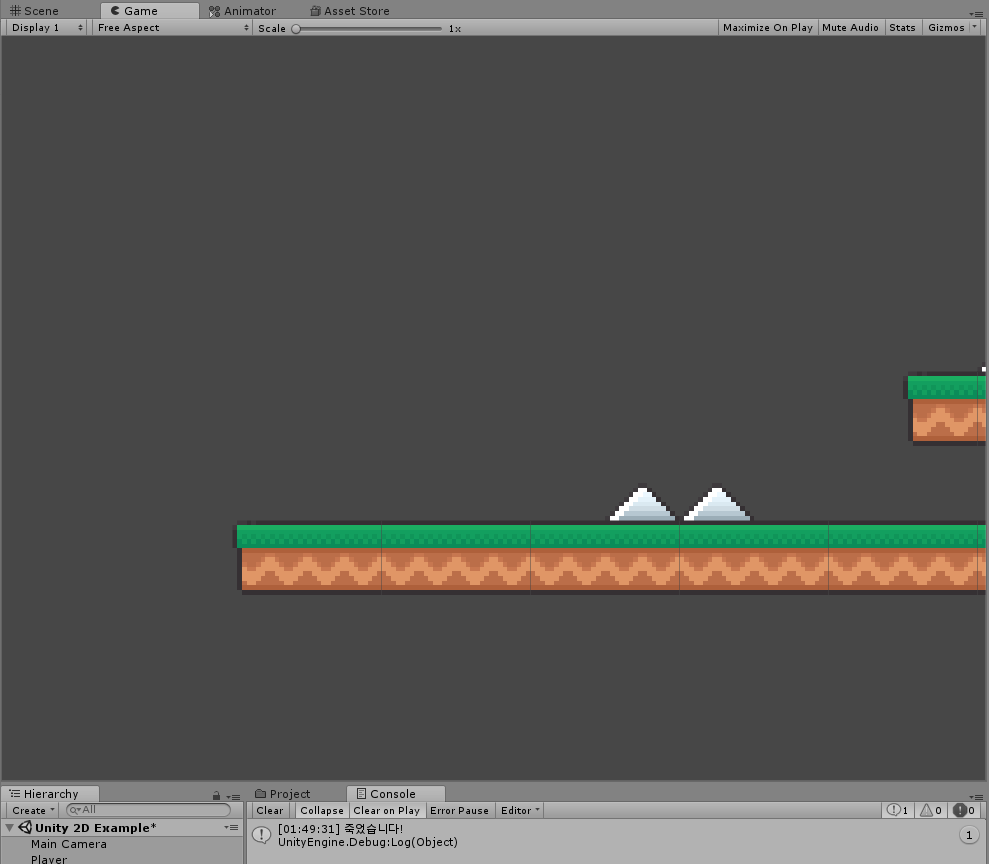Image resolution: width=989 pixels, height=864 pixels.
Task: Select the Console tab
Action: 395,793
